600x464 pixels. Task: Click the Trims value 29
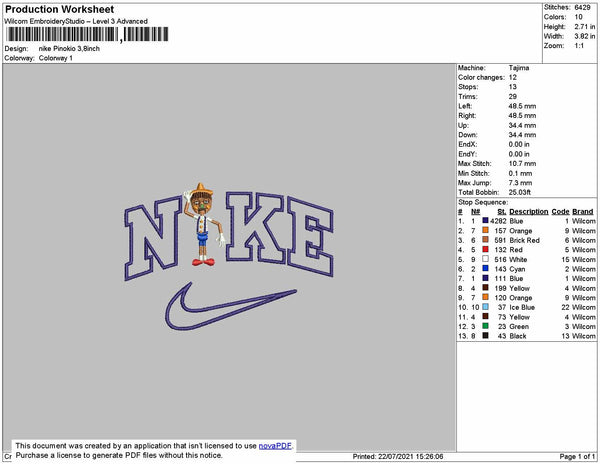pyautogui.click(x=513, y=96)
